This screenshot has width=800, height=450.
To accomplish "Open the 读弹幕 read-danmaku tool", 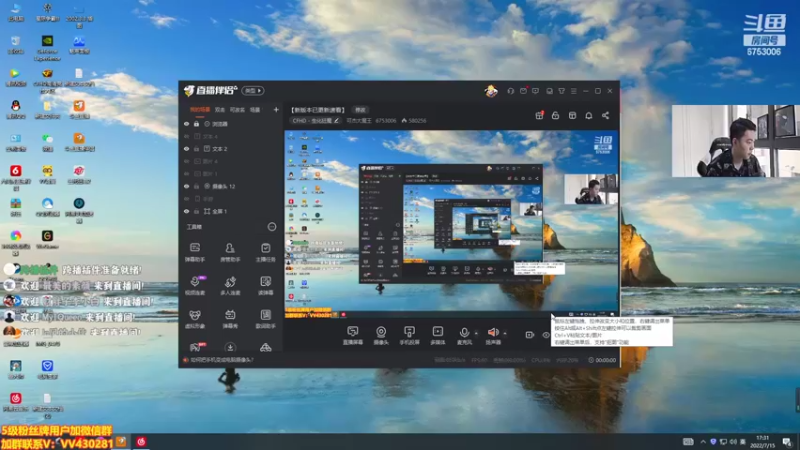I will 265,286.
